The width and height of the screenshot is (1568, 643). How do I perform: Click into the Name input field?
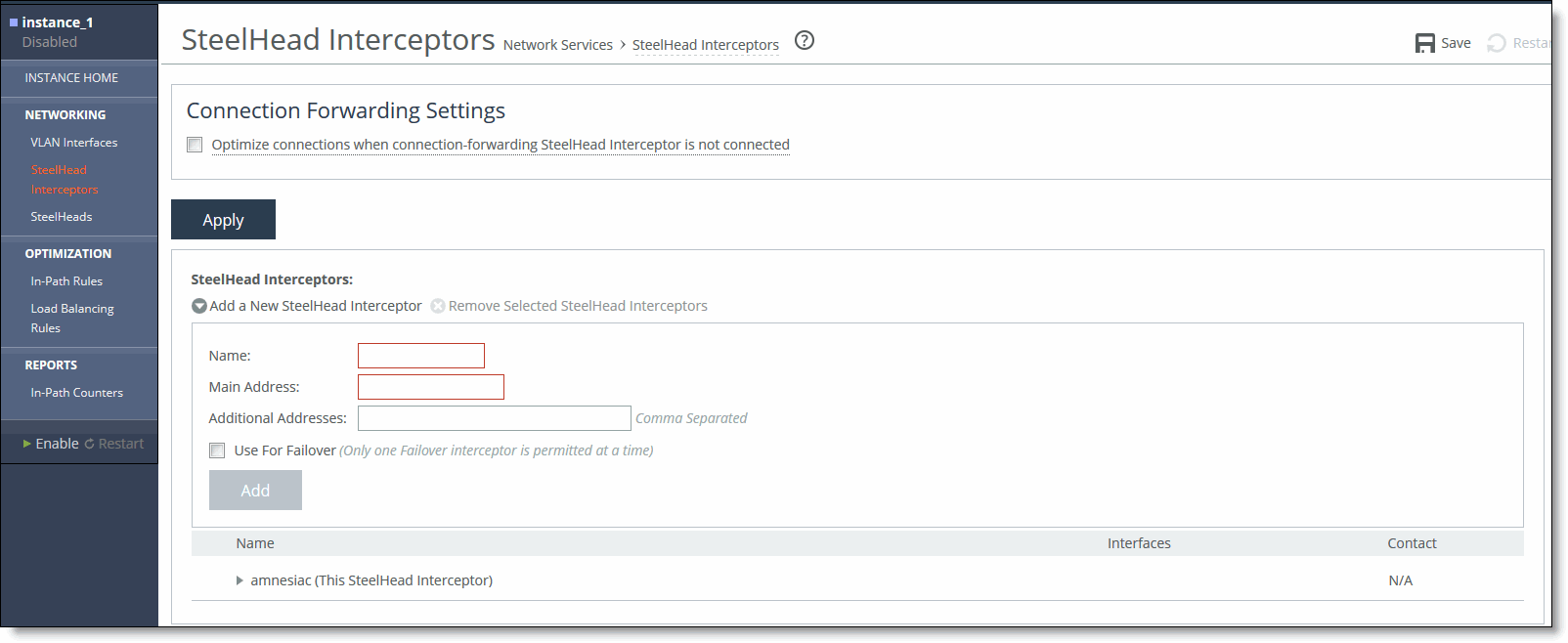(x=421, y=356)
